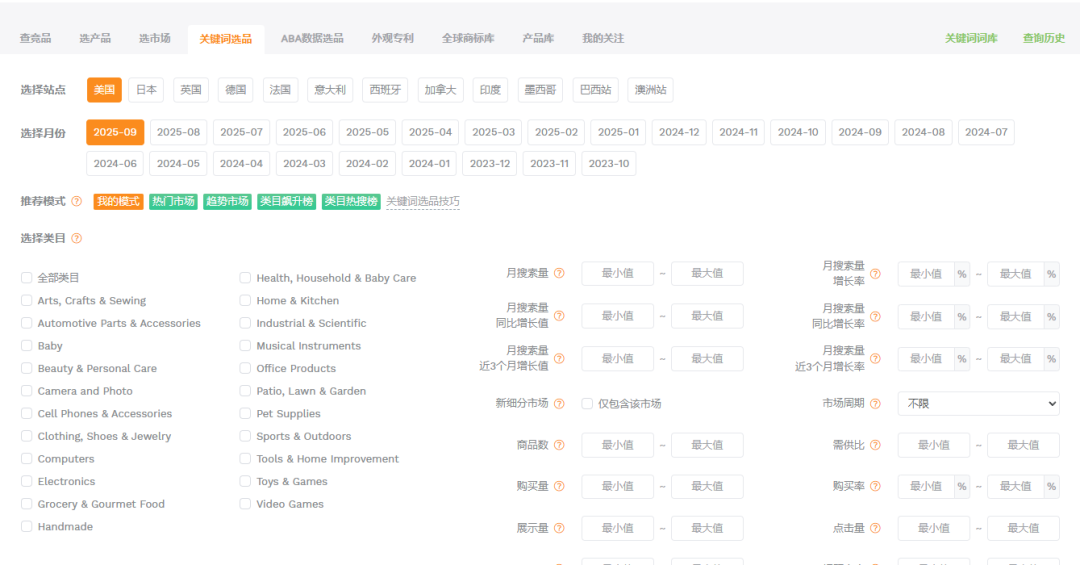Go to 产品库 tab
The image size is (1080, 565).
point(538,39)
